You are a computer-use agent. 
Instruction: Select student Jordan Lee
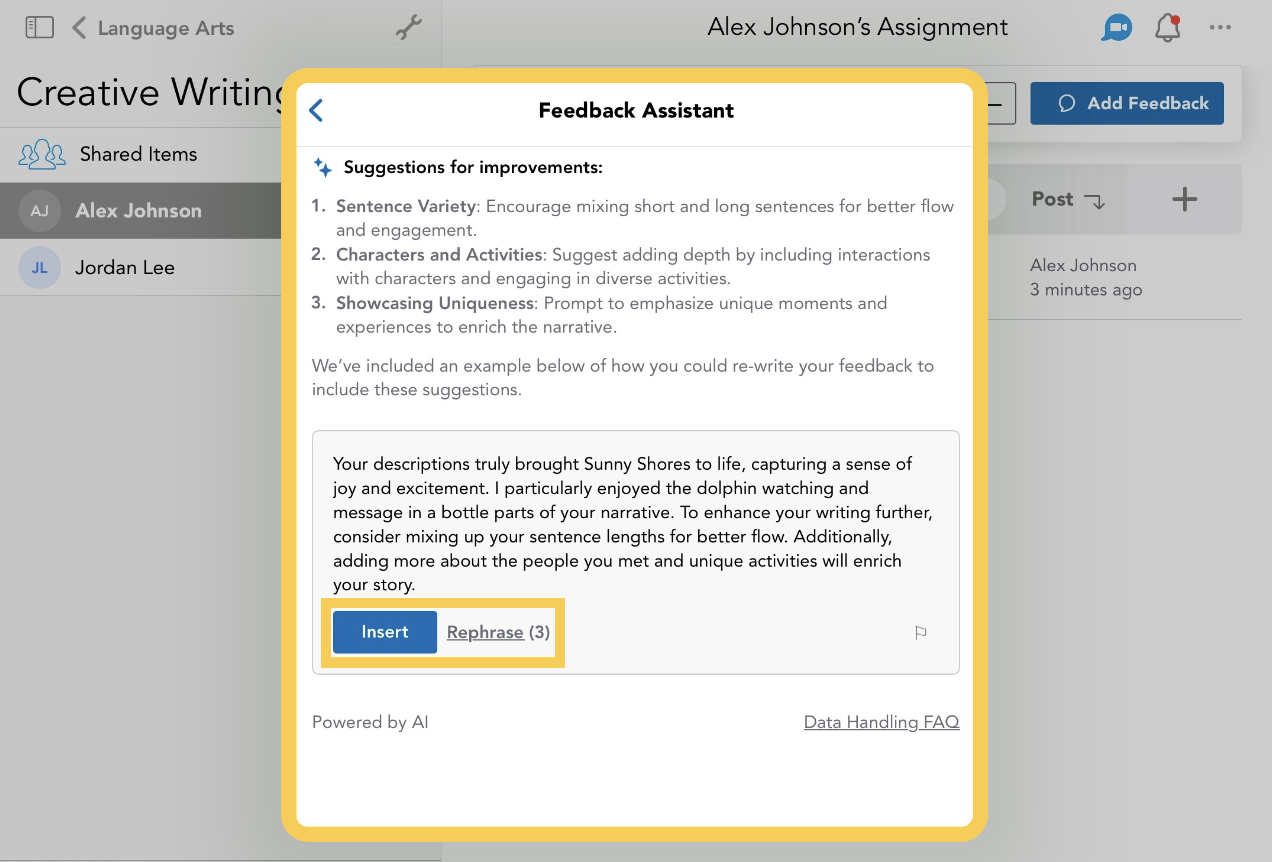pos(140,267)
